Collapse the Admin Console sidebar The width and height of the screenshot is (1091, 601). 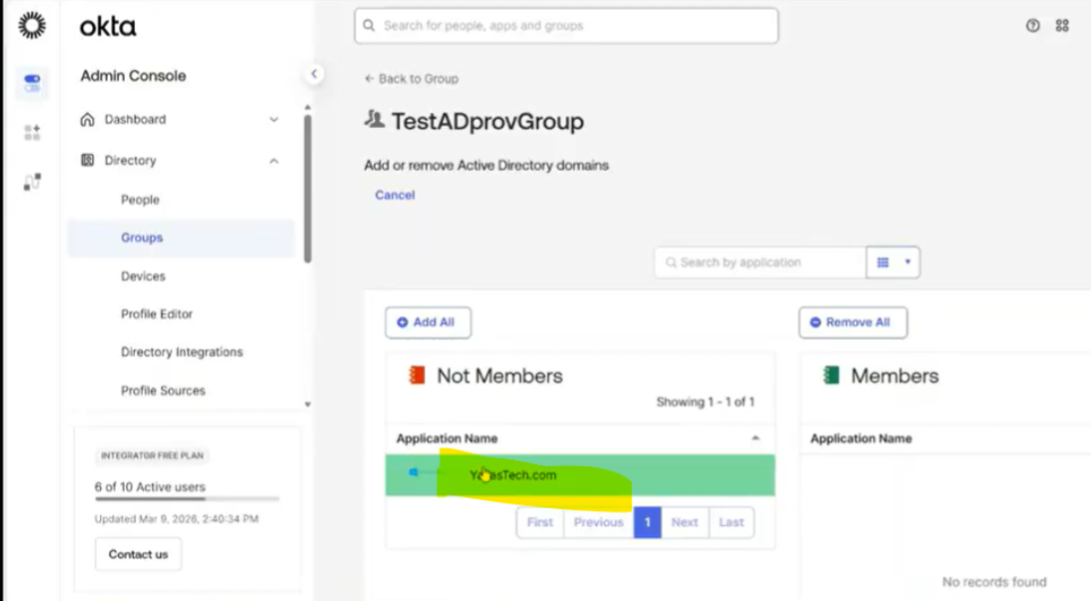314,74
